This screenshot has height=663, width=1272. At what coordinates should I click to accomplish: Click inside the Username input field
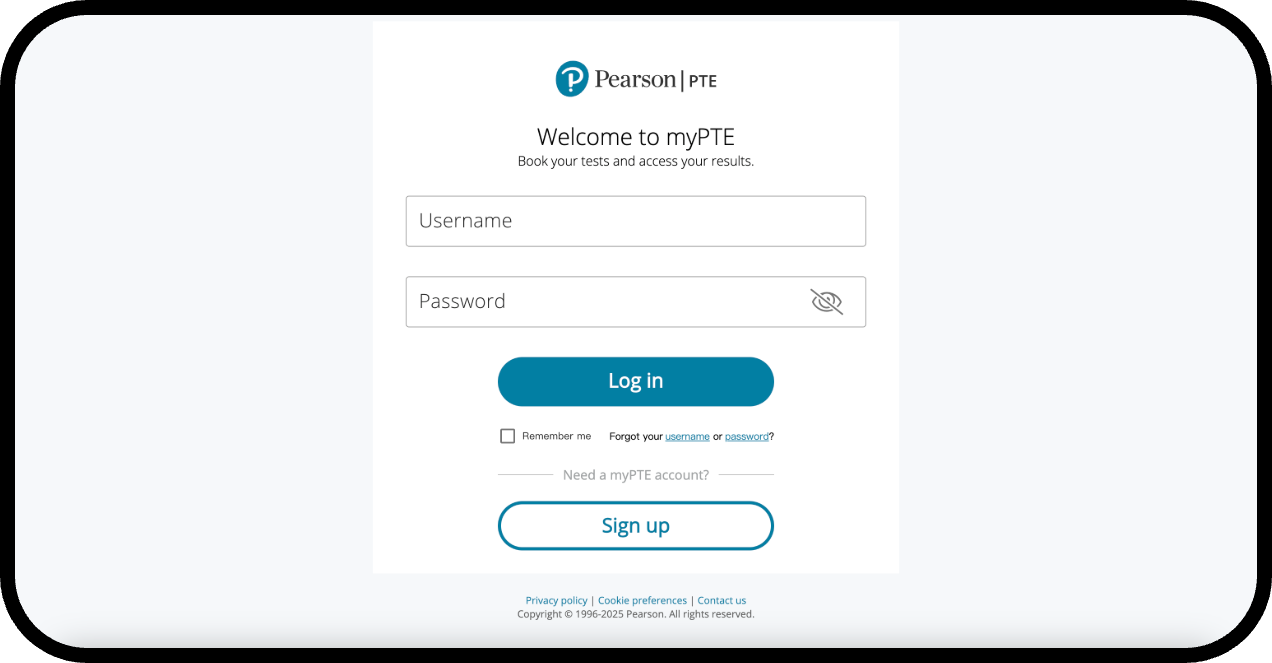tap(635, 220)
